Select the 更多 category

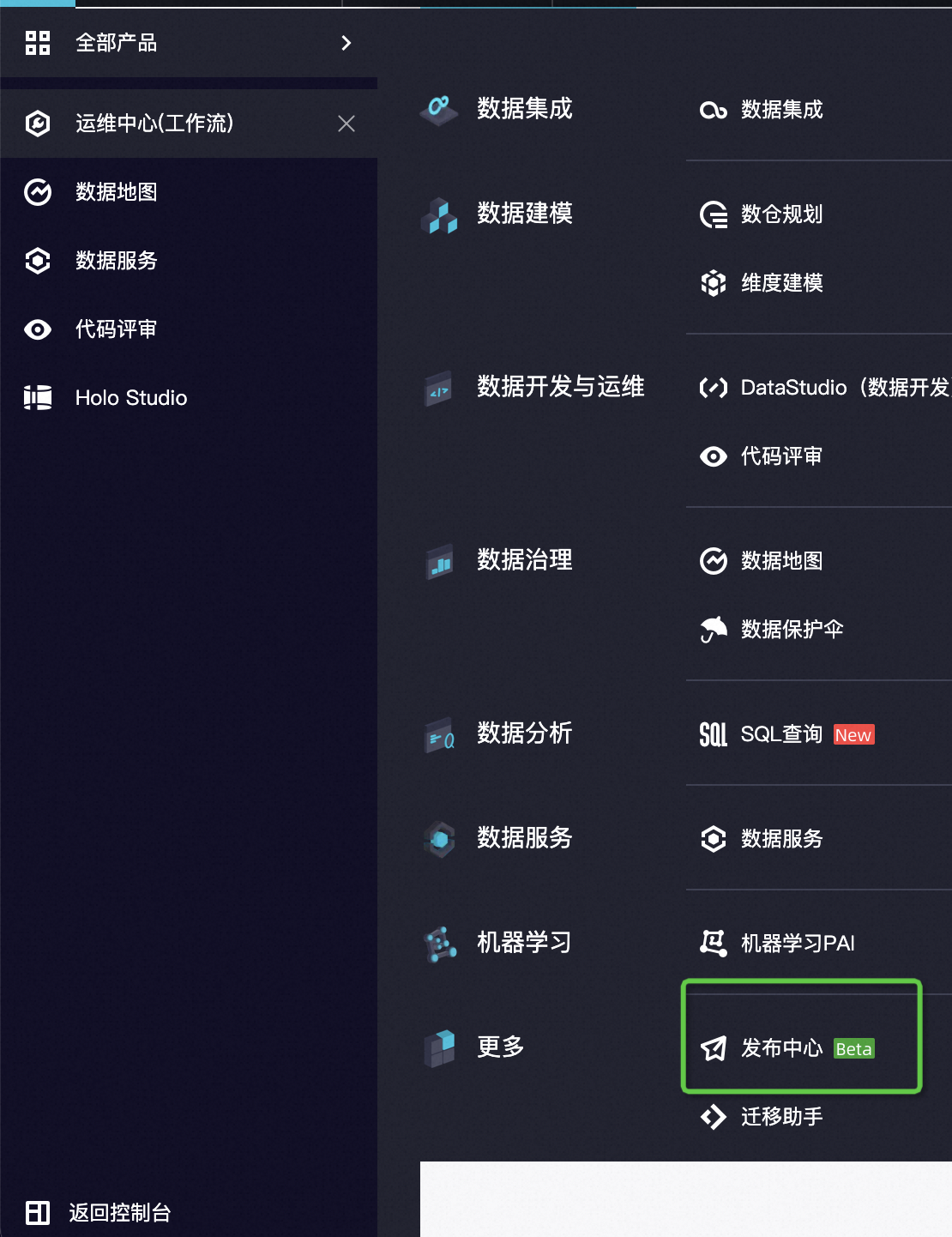(x=500, y=1047)
